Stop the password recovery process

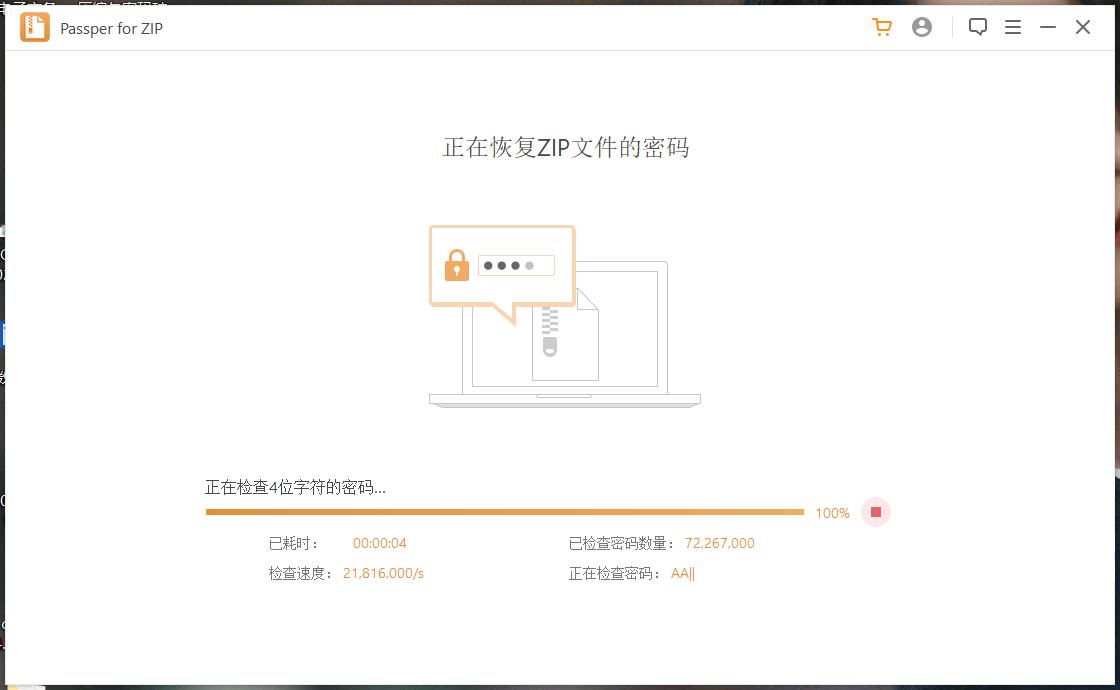point(875,512)
